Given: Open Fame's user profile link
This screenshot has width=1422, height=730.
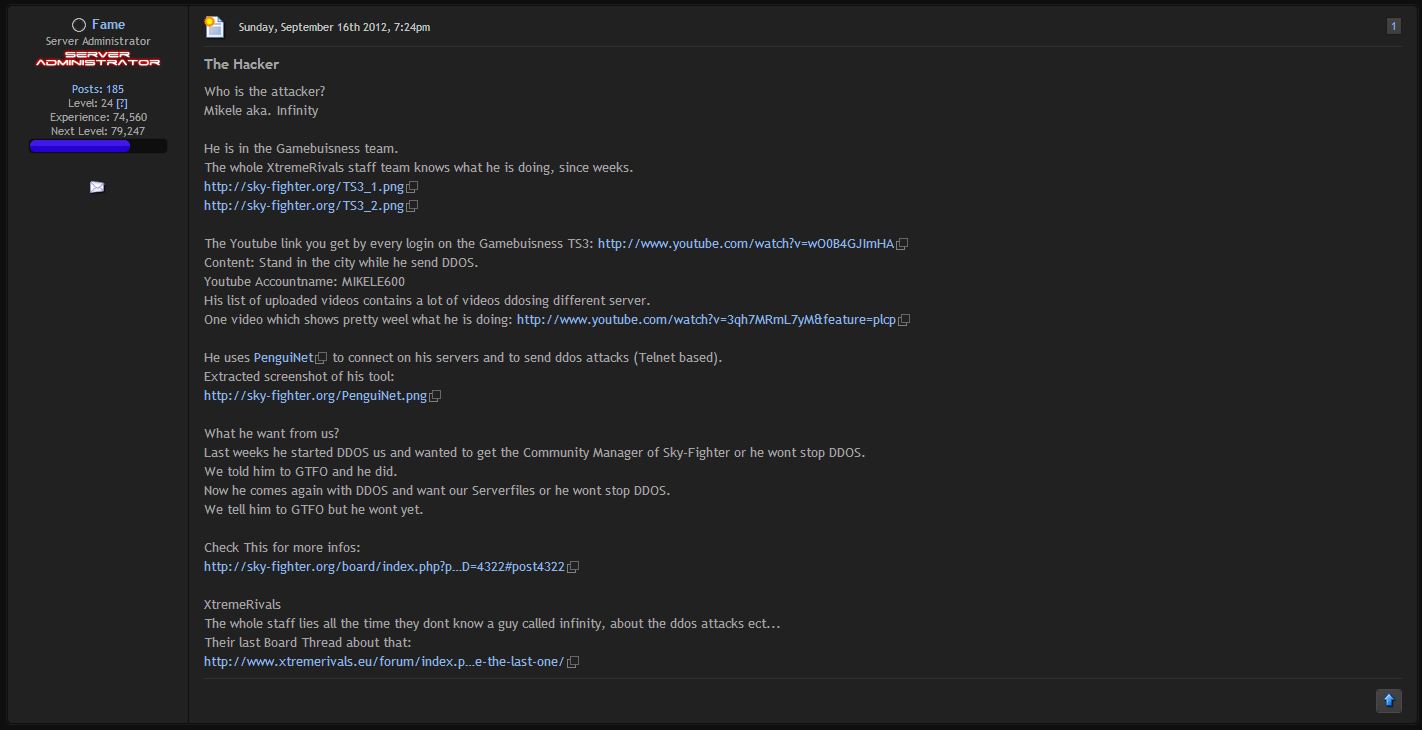Looking at the screenshot, I should pos(108,24).
